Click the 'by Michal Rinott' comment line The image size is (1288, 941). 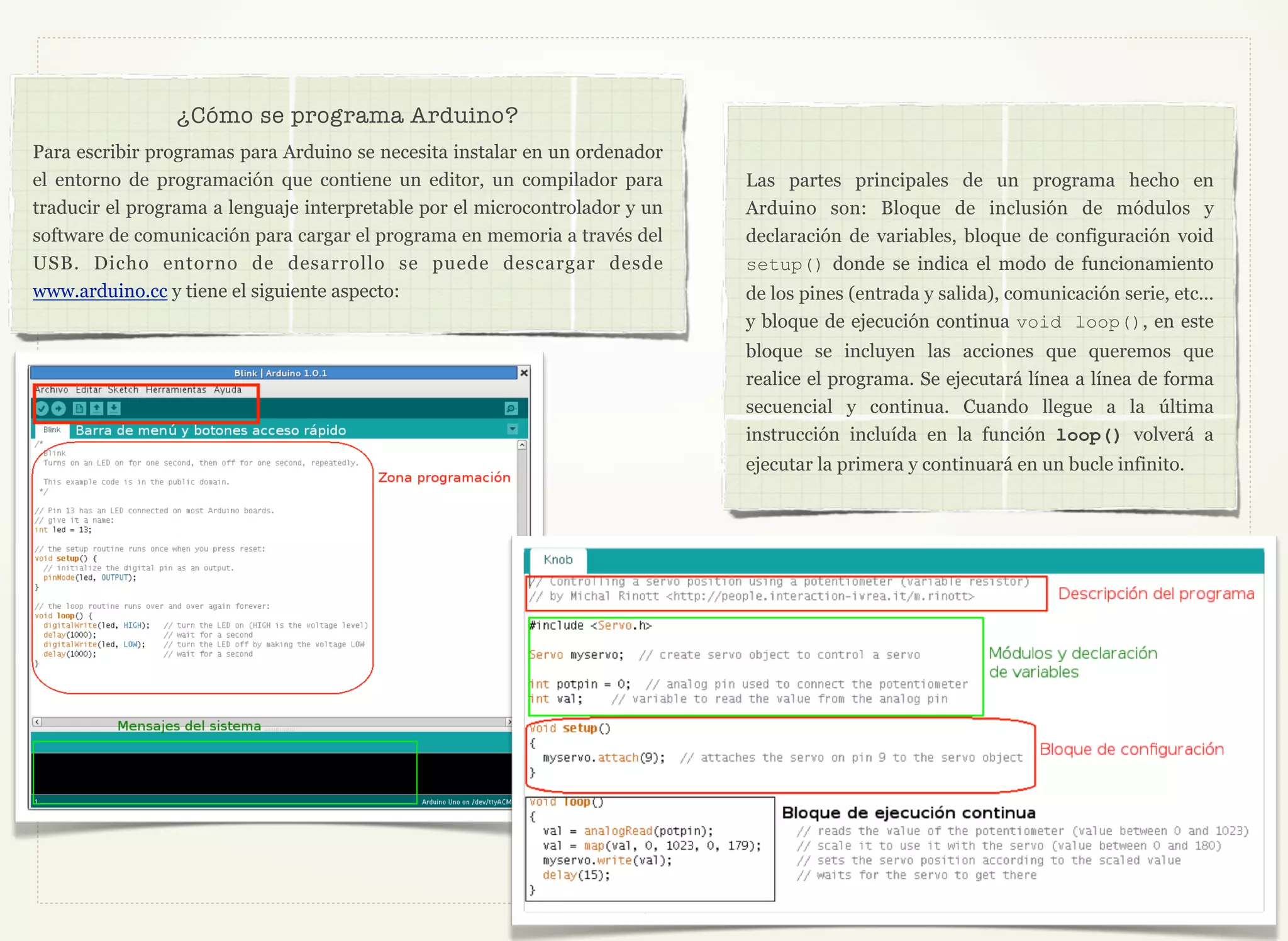[x=752, y=596]
